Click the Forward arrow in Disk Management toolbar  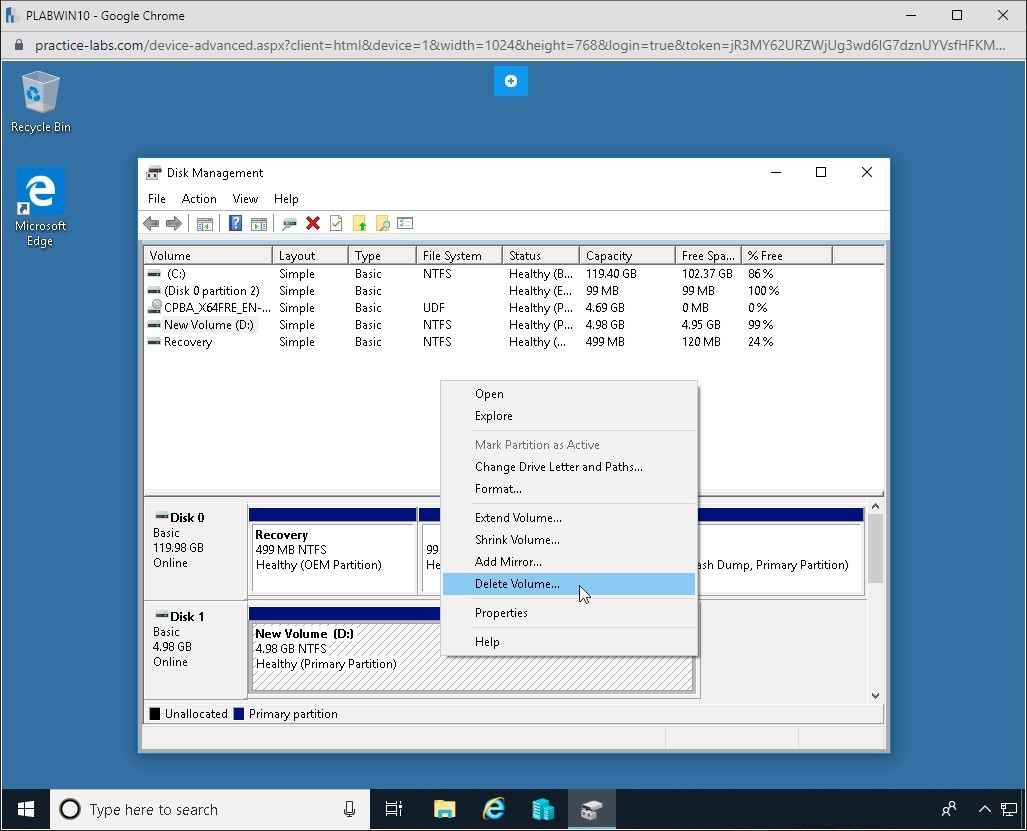pyautogui.click(x=174, y=224)
